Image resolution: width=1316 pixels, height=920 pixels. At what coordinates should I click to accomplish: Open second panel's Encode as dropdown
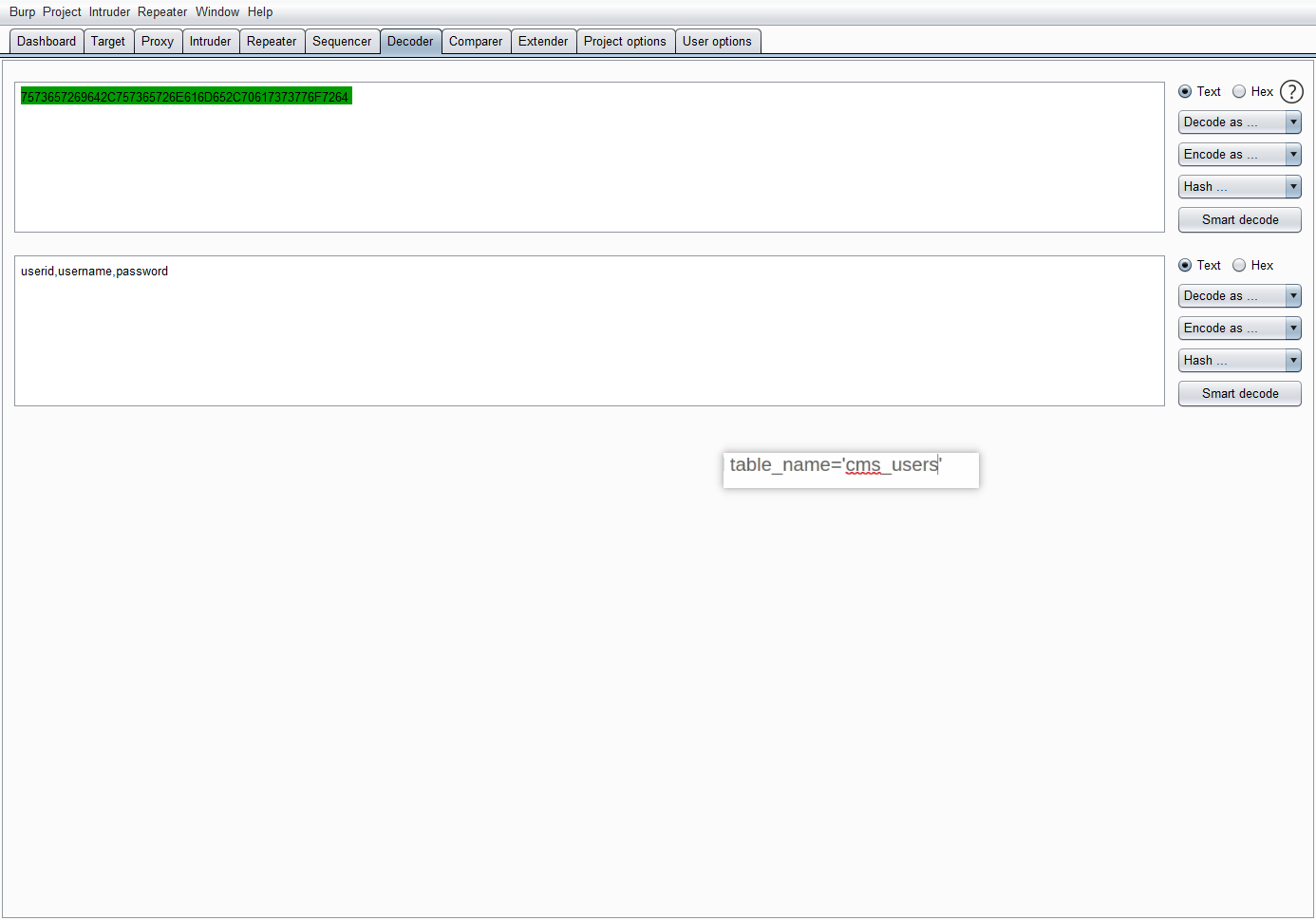click(x=1239, y=329)
